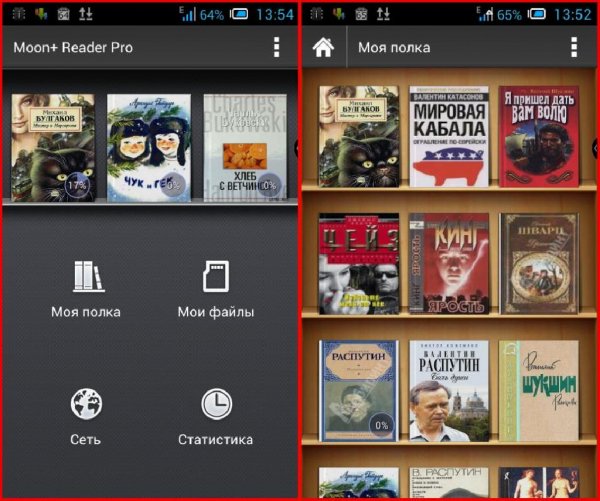Tap the Статистика label
The image size is (600, 501).
tap(215, 439)
